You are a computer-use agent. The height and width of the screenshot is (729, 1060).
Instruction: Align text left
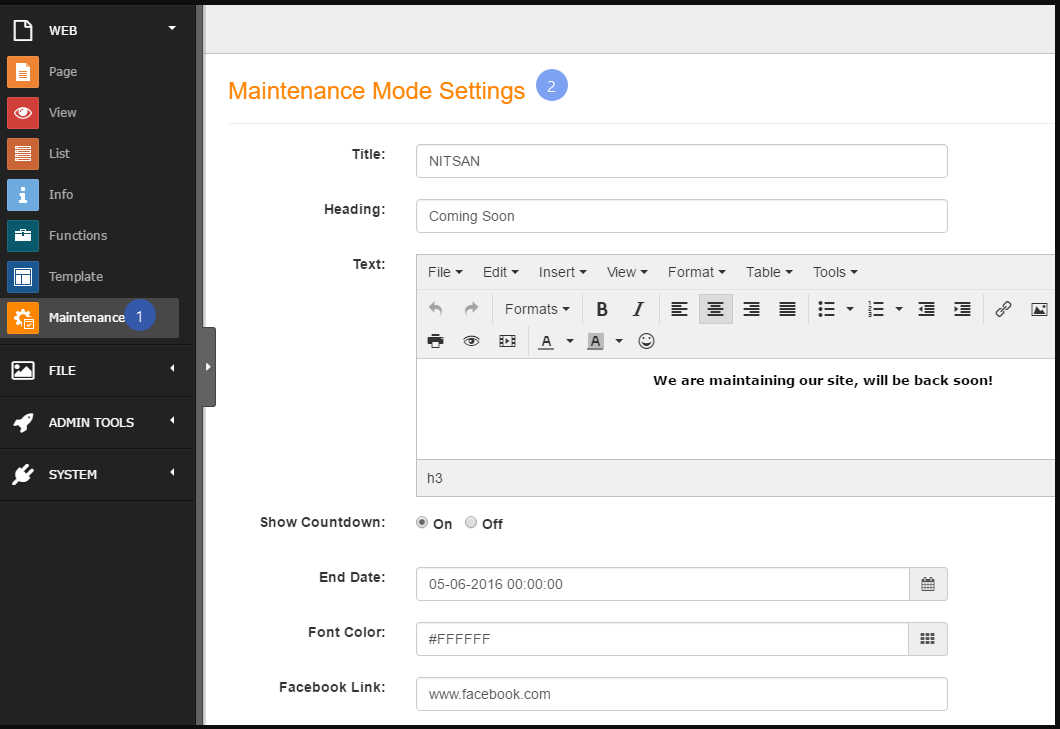coord(679,309)
